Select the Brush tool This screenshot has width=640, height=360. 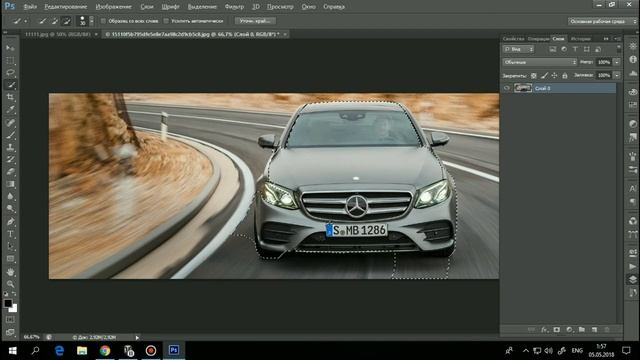[x=10, y=135]
